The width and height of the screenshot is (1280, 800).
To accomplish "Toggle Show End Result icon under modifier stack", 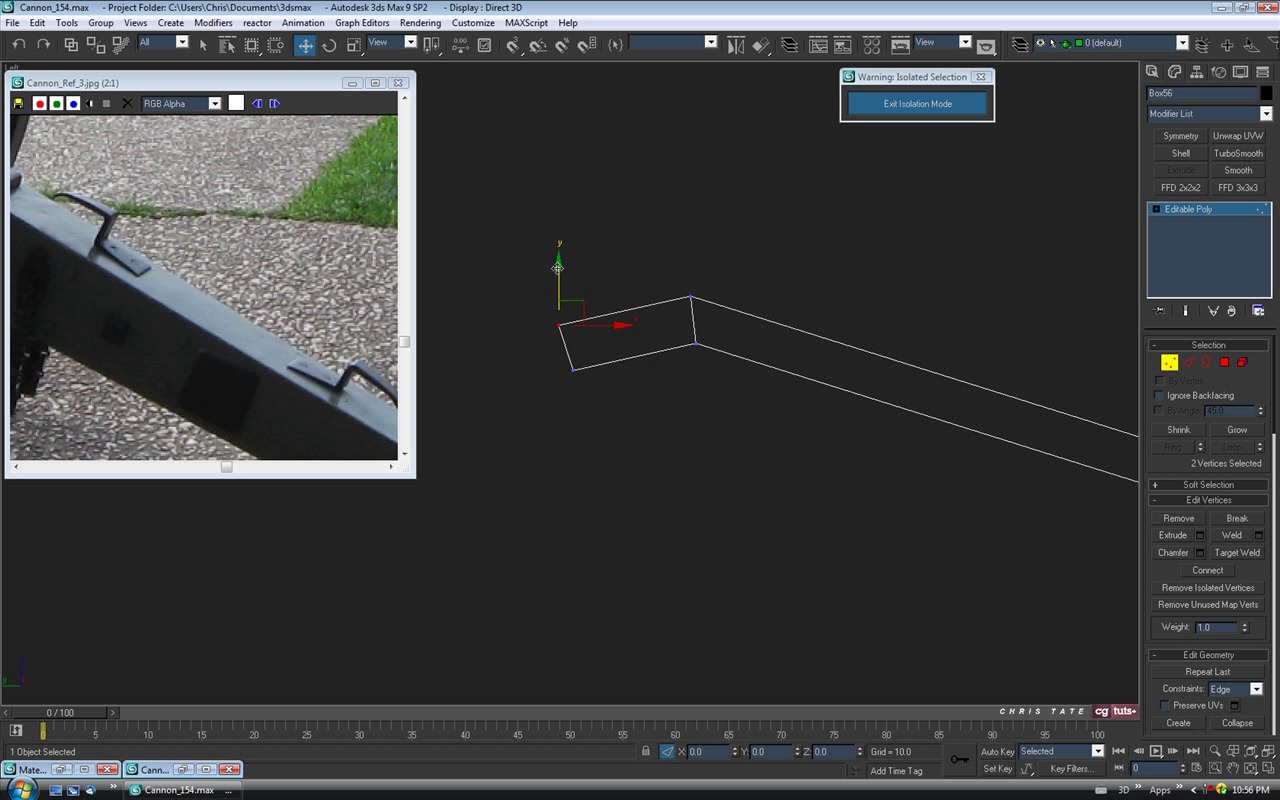I will click(1186, 311).
